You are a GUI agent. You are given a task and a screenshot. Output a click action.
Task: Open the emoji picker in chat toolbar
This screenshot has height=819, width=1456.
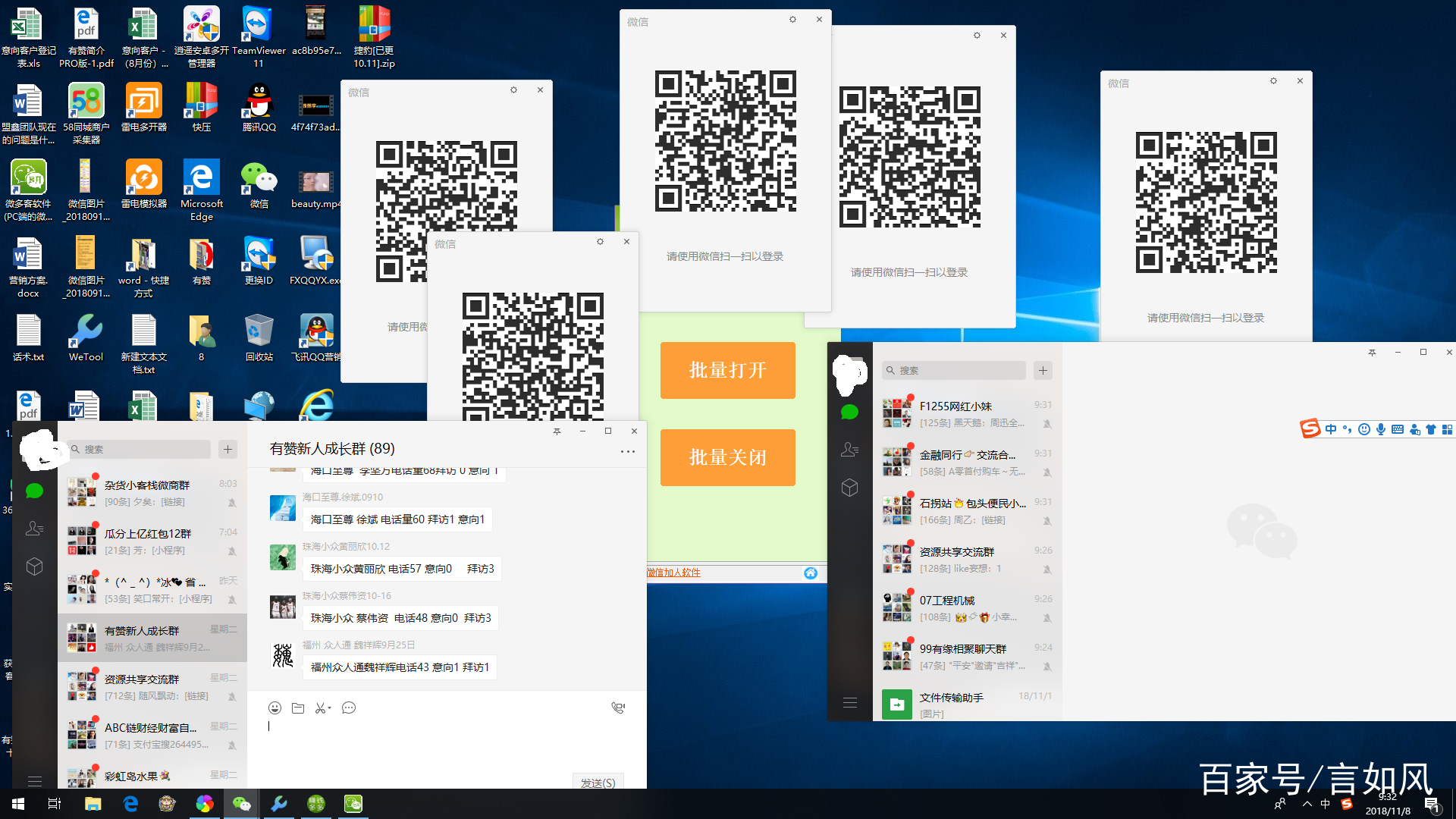point(275,708)
